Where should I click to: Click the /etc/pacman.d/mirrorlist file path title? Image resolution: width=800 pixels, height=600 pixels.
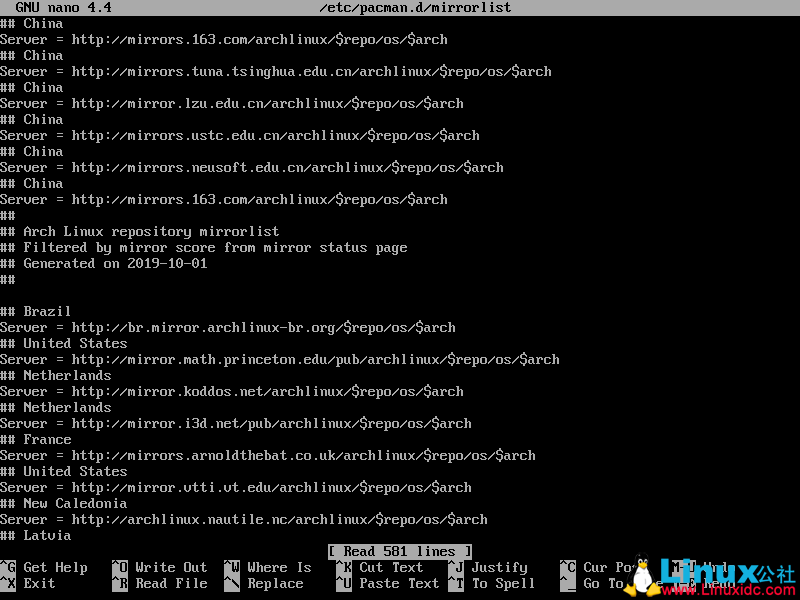click(415, 7)
